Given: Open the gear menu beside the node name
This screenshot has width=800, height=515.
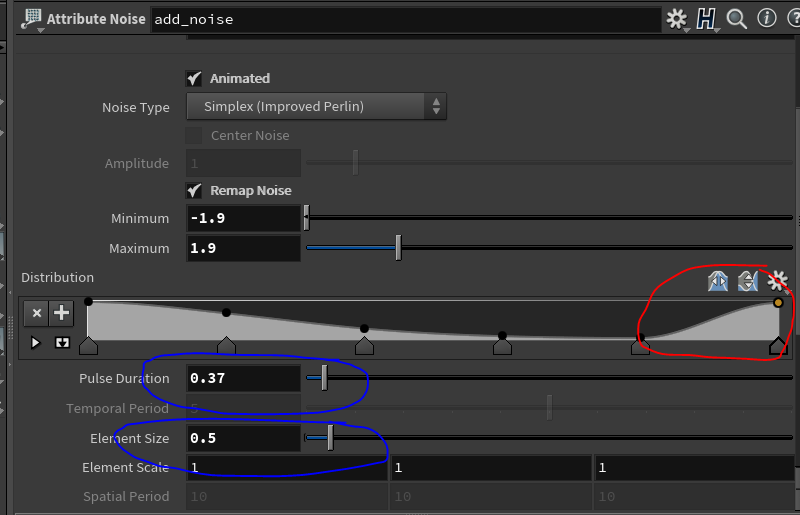Looking at the screenshot, I should [x=677, y=19].
